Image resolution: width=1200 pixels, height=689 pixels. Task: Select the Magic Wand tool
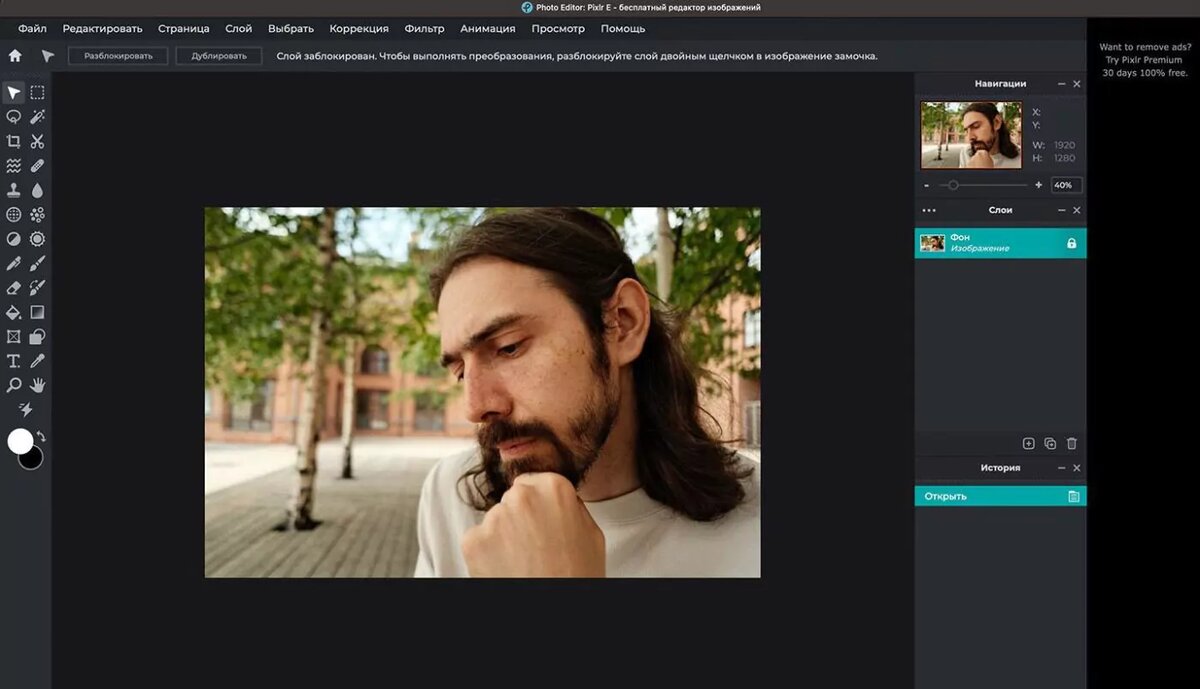[x=37, y=117]
